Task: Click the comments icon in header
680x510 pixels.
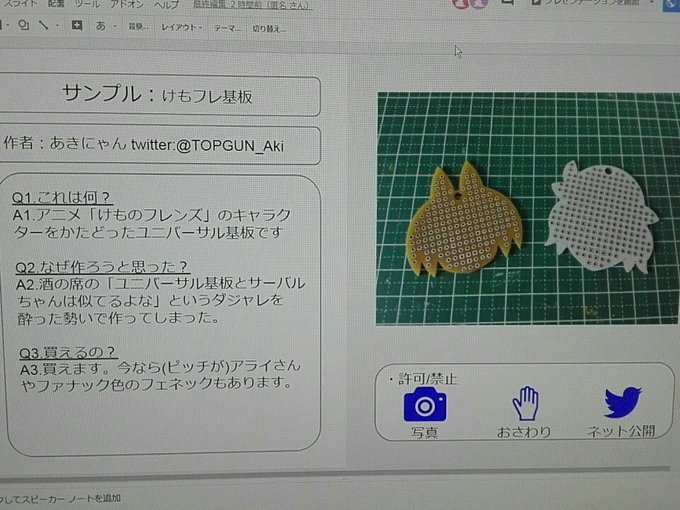Action: coord(507,2)
